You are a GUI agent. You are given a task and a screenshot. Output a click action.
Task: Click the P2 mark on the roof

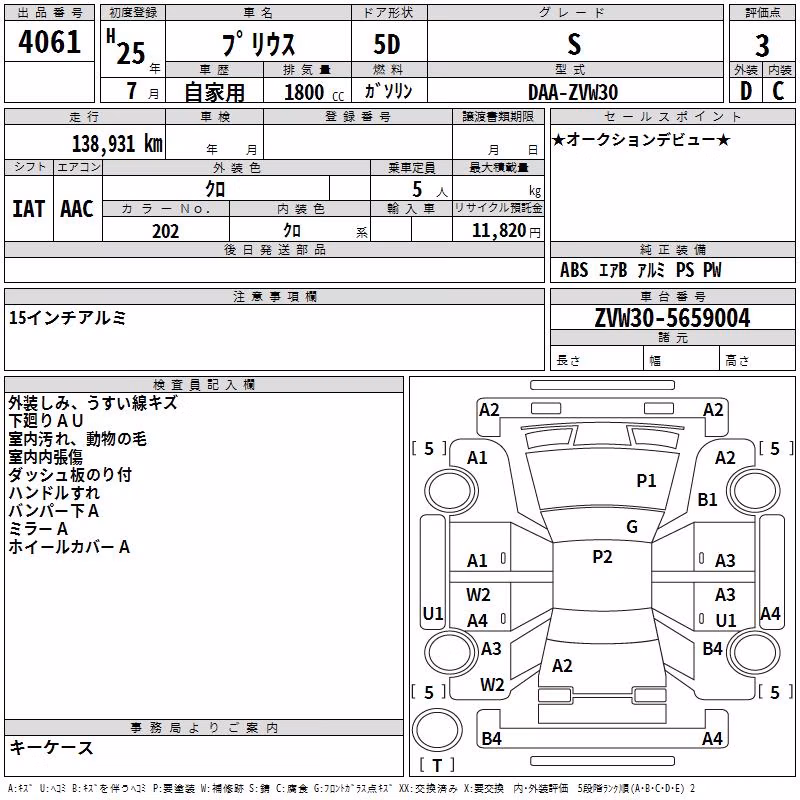[x=602, y=557]
